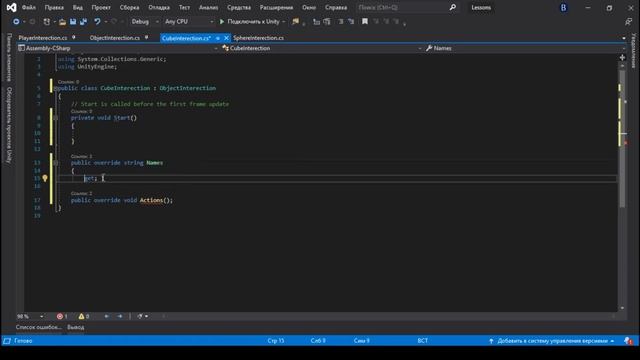Toggle pin on PlayerInterection.cs tab
640x360 pixels.
point(74,38)
